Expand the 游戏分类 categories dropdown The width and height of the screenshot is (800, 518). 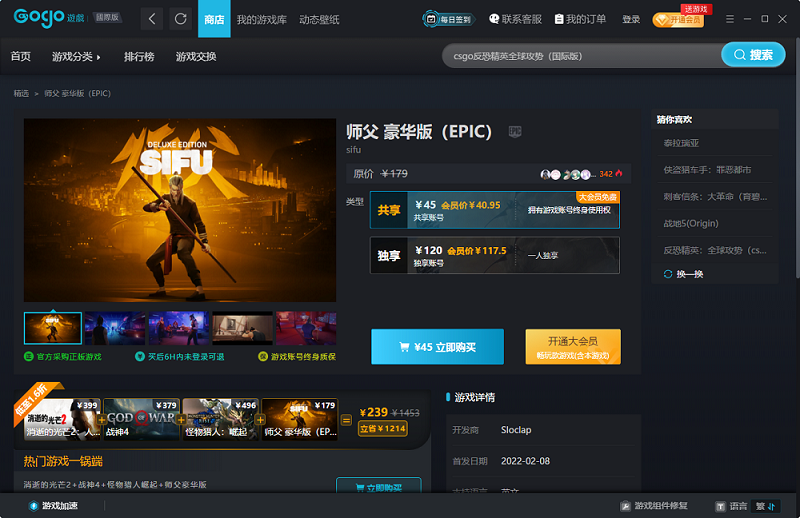point(76,57)
